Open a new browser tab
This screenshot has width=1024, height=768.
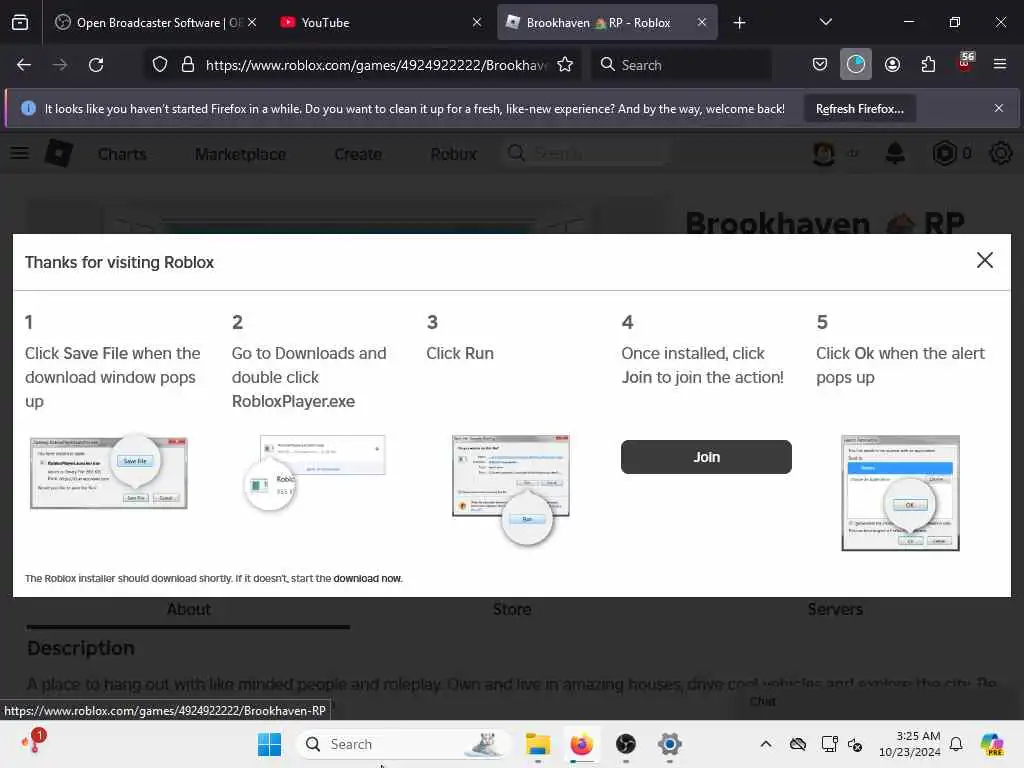739,23
